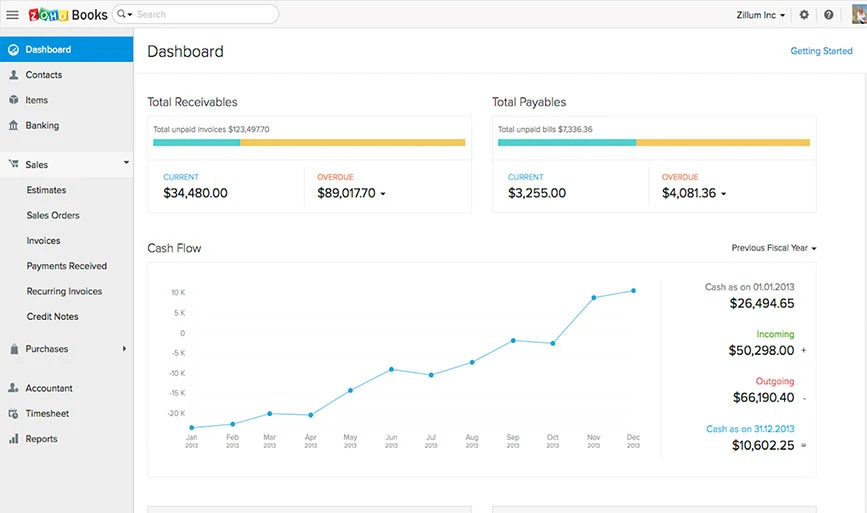
Task: Click the Reports bar chart icon
Action: pyautogui.click(x=14, y=439)
